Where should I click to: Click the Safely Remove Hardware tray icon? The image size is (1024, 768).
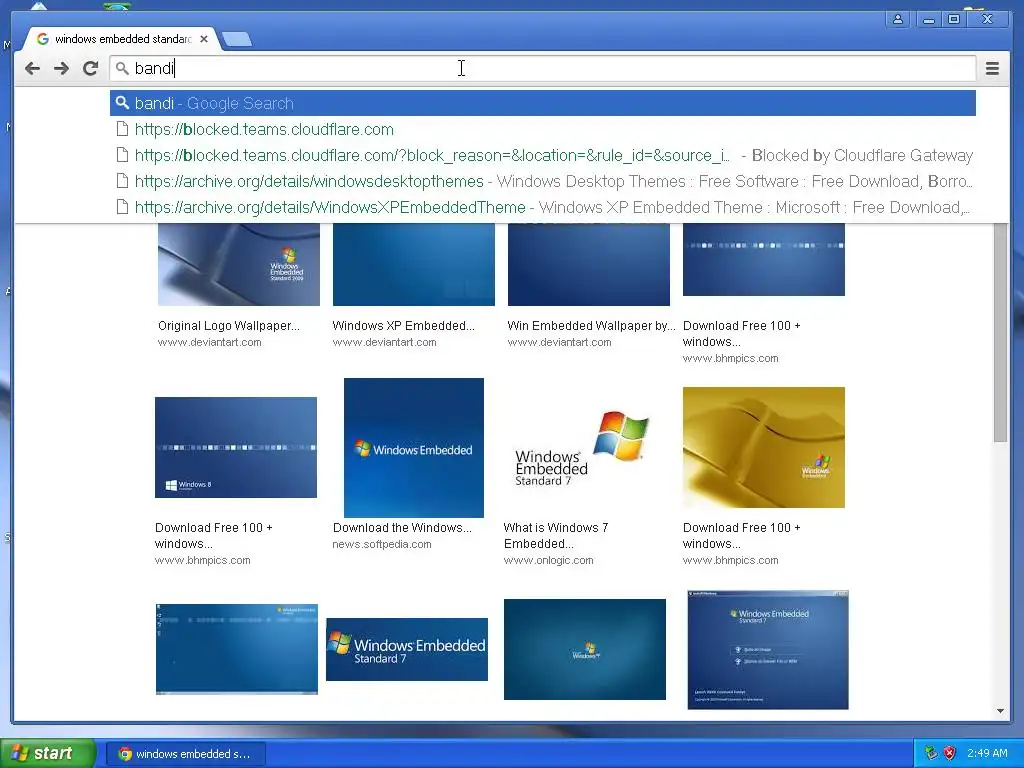click(x=931, y=753)
